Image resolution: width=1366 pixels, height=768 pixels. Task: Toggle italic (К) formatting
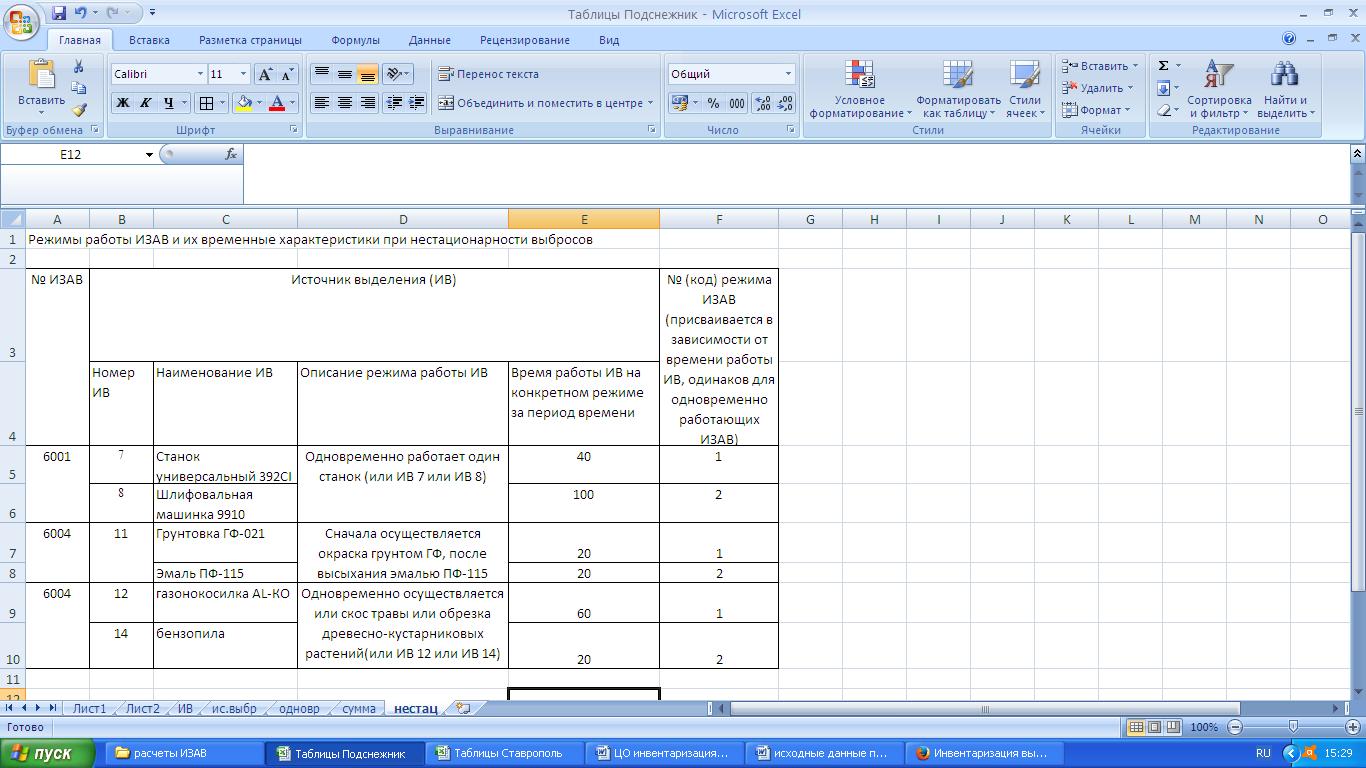[x=145, y=103]
